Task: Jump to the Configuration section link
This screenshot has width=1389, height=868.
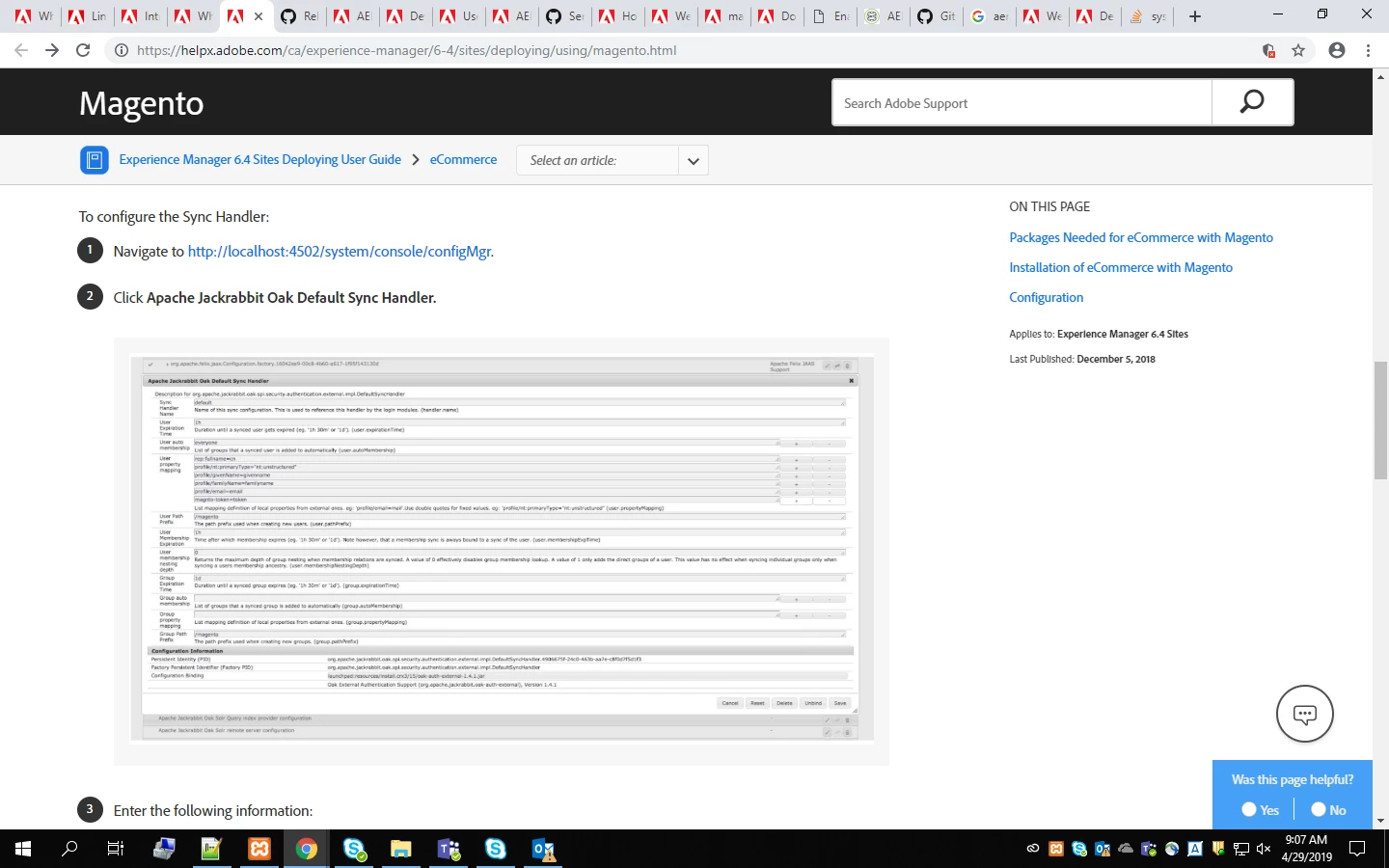Action: [x=1047, y=297]
